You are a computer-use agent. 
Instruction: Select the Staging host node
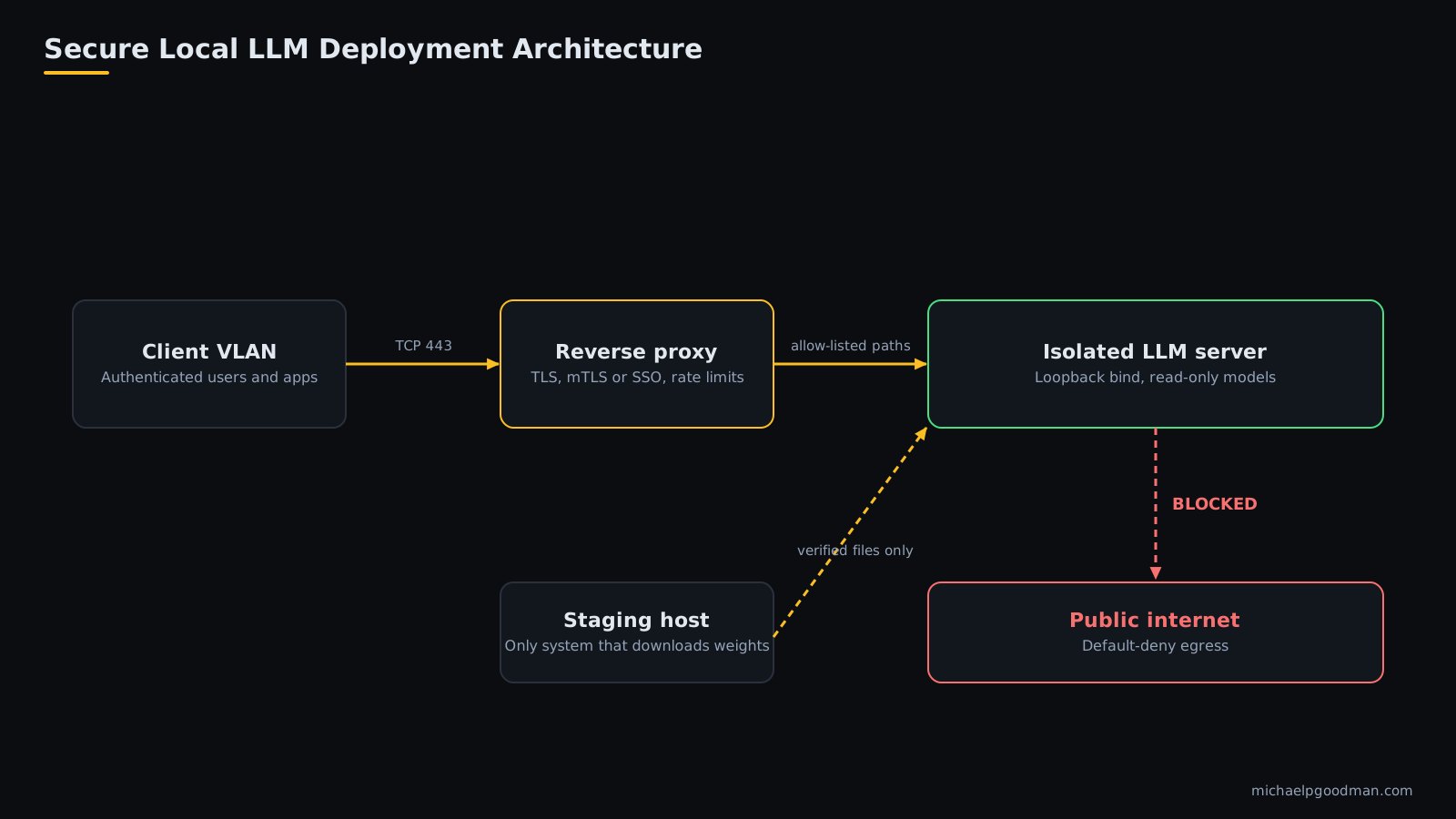[x=637, y=632]
